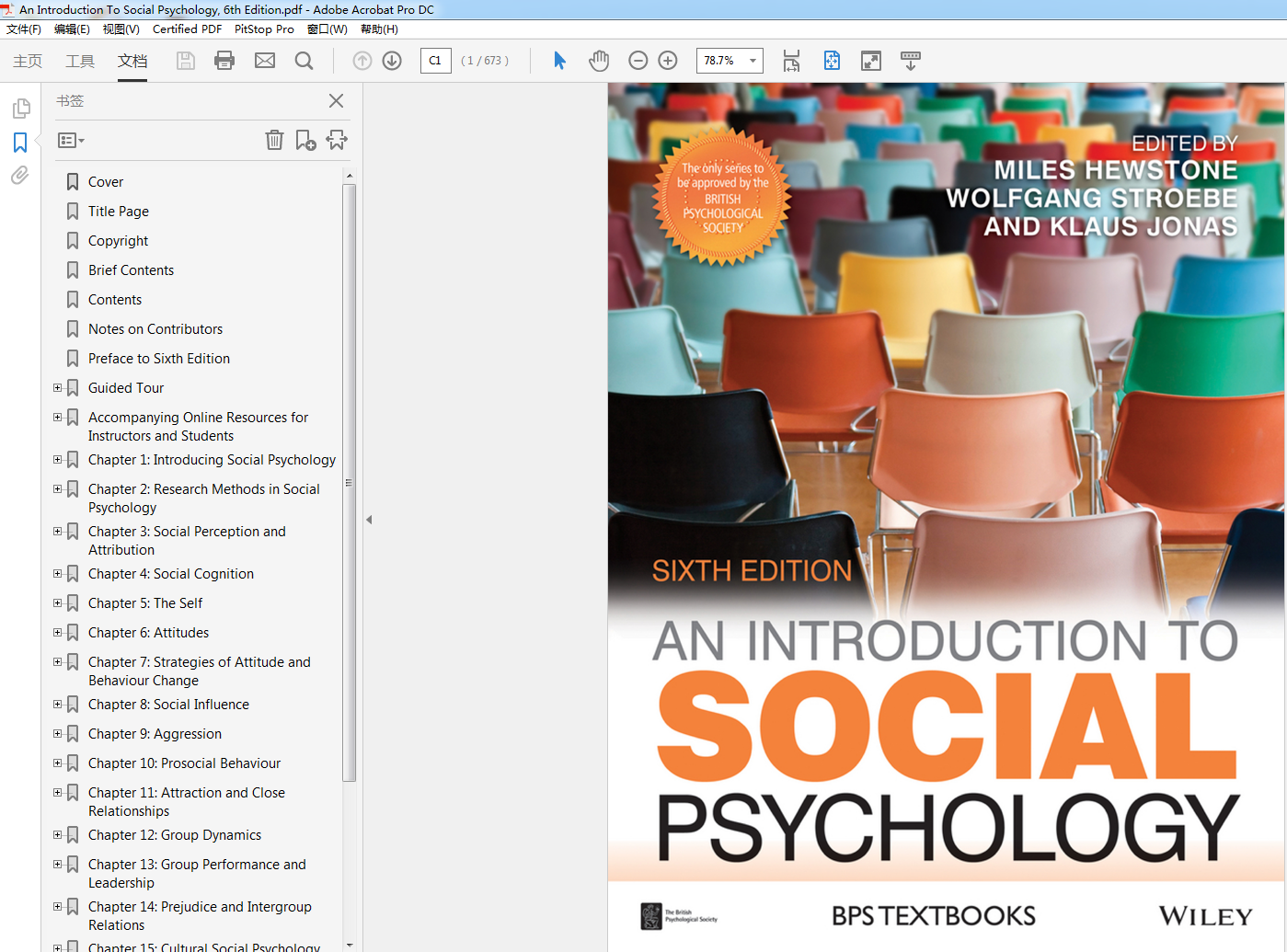
Task: Open the Attachments paperclip panel
Action: tap(20, 176)
